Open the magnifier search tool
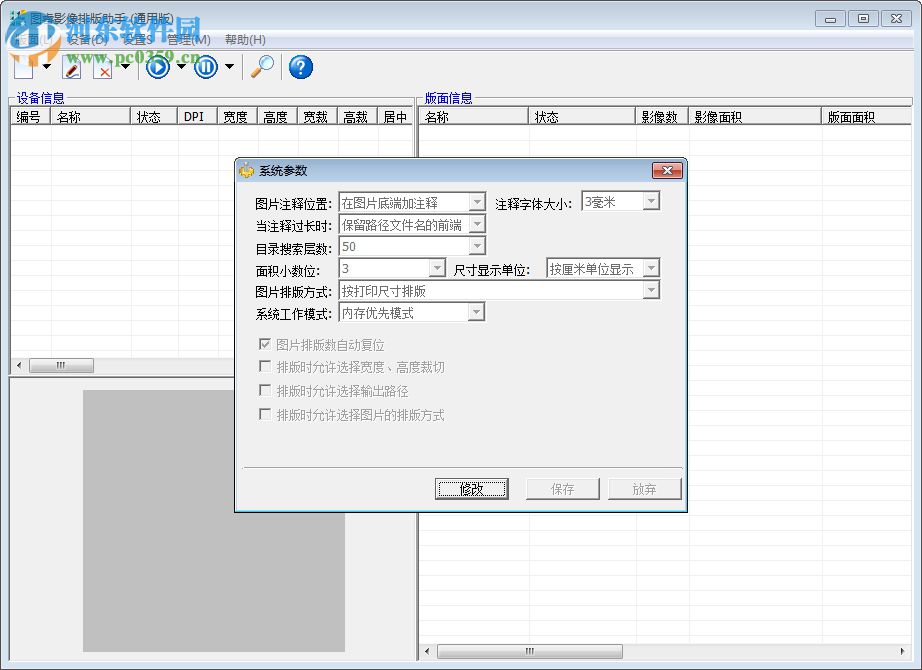 click(263, 67)
